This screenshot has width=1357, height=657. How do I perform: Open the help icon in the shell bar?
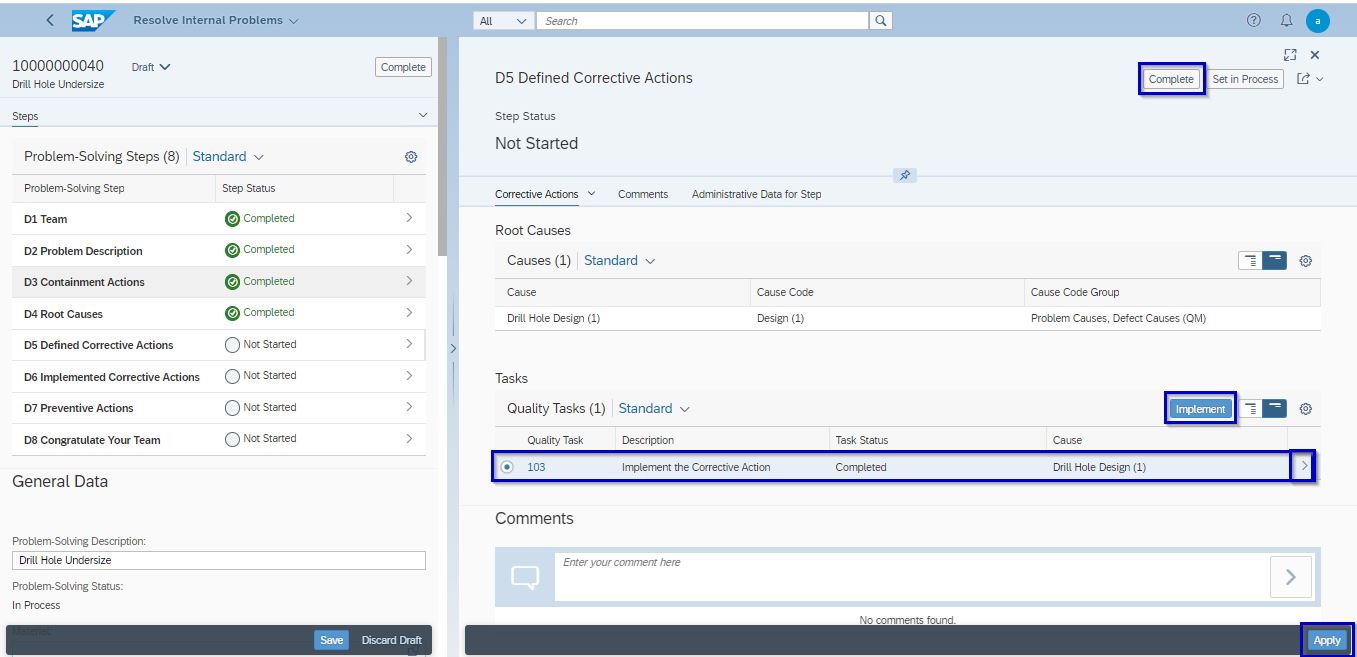1253,19
